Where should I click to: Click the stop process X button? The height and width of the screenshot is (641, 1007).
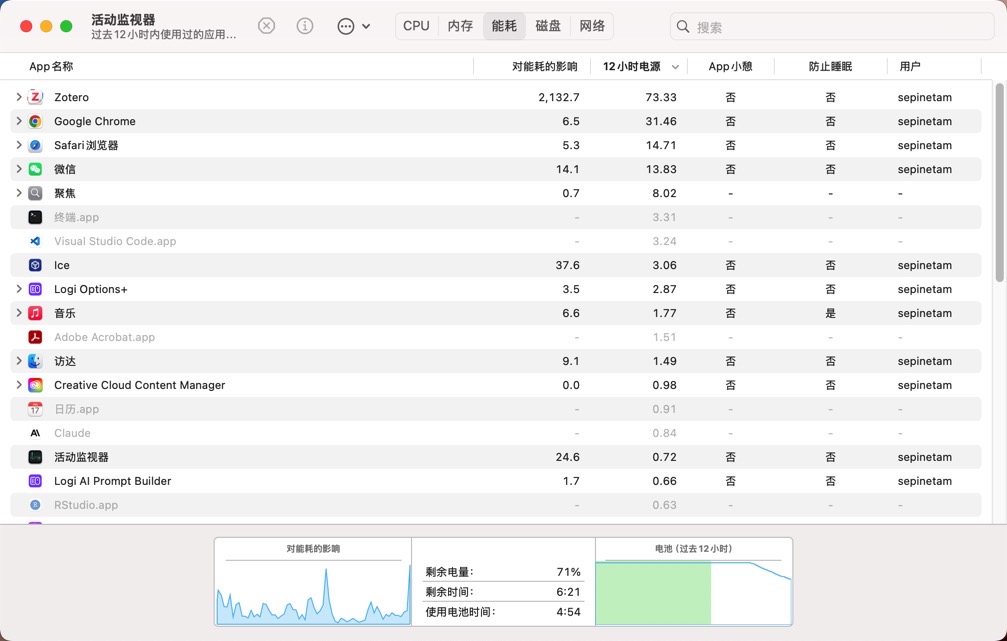[x=267, y=26]
